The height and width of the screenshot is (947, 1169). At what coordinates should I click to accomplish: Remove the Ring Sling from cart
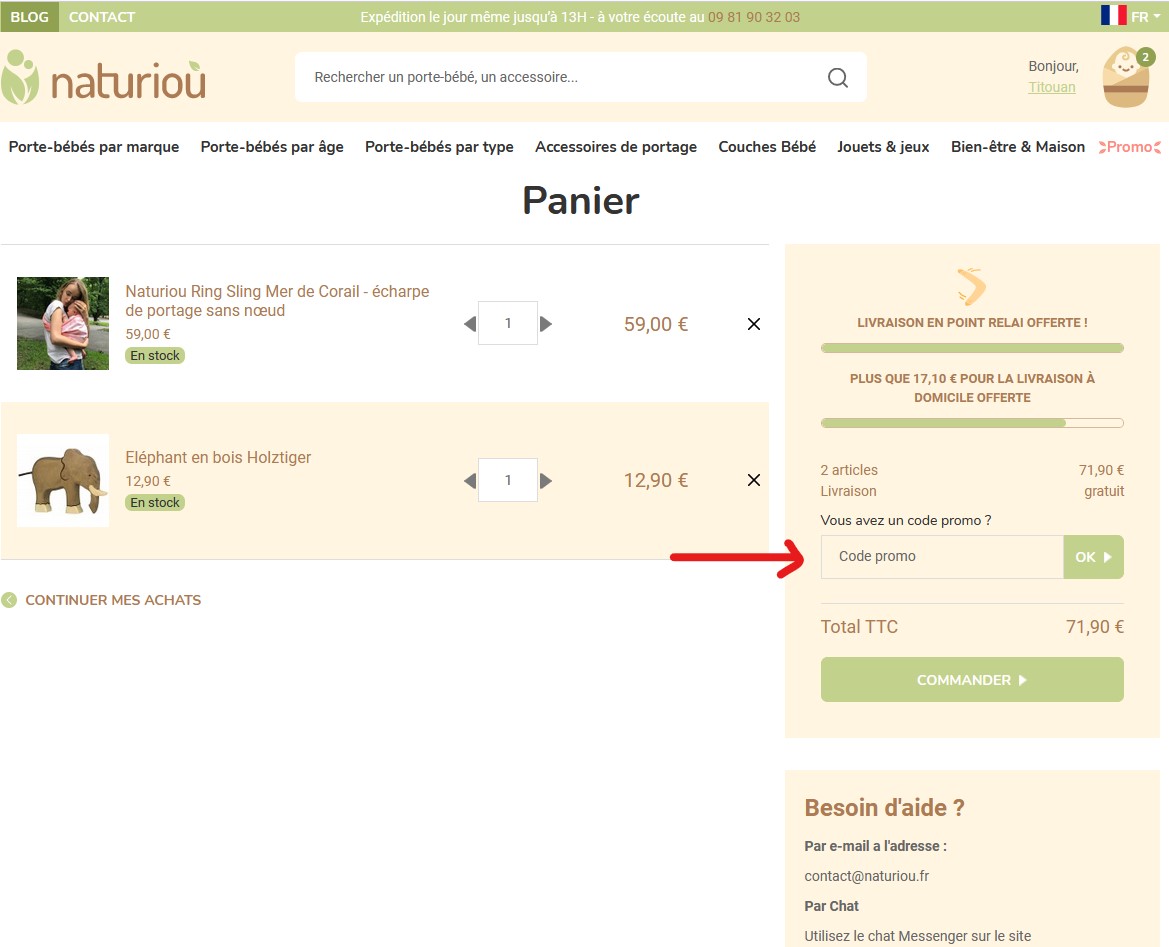click(754, 324)
